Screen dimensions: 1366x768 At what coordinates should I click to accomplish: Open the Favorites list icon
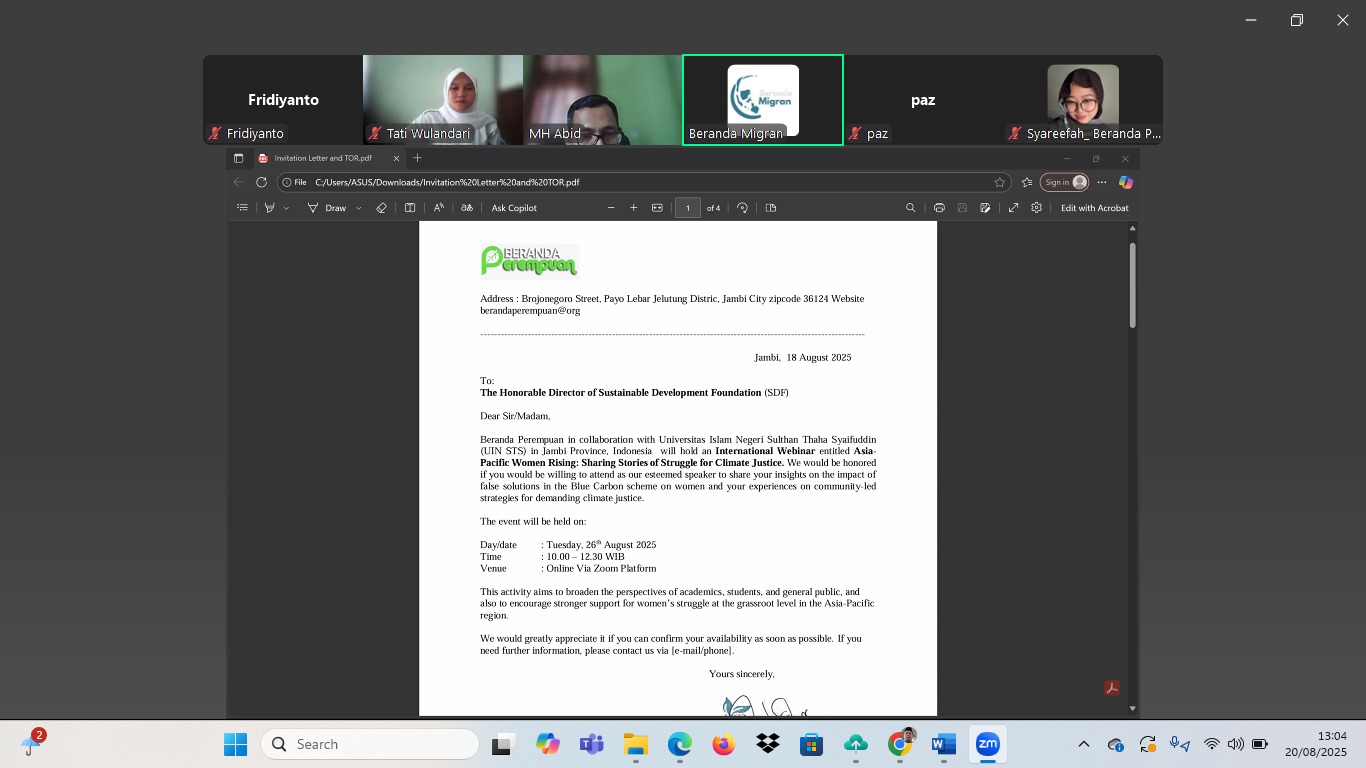(1026, 182)
